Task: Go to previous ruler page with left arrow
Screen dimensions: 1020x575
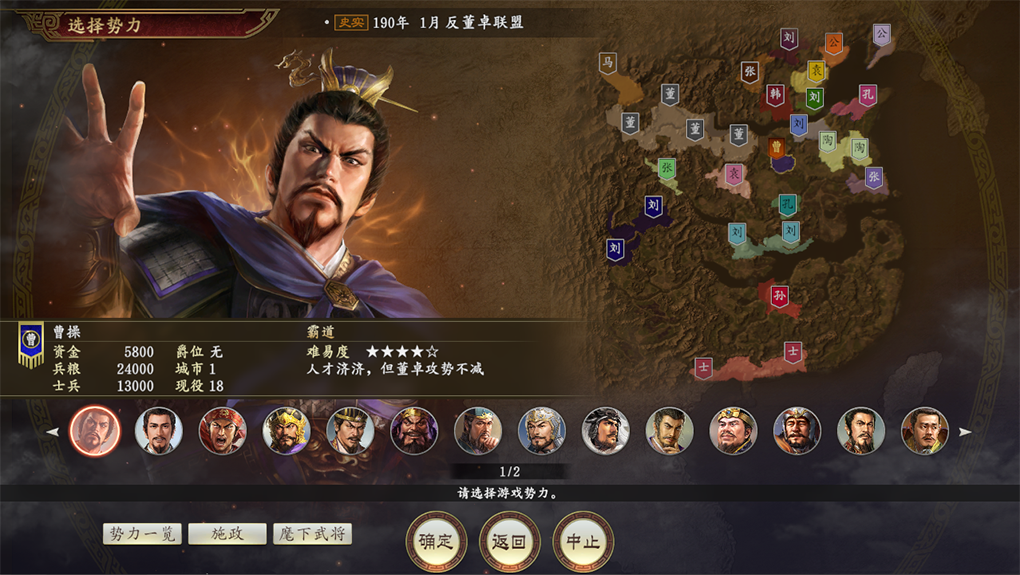Action: click(53, 431)
